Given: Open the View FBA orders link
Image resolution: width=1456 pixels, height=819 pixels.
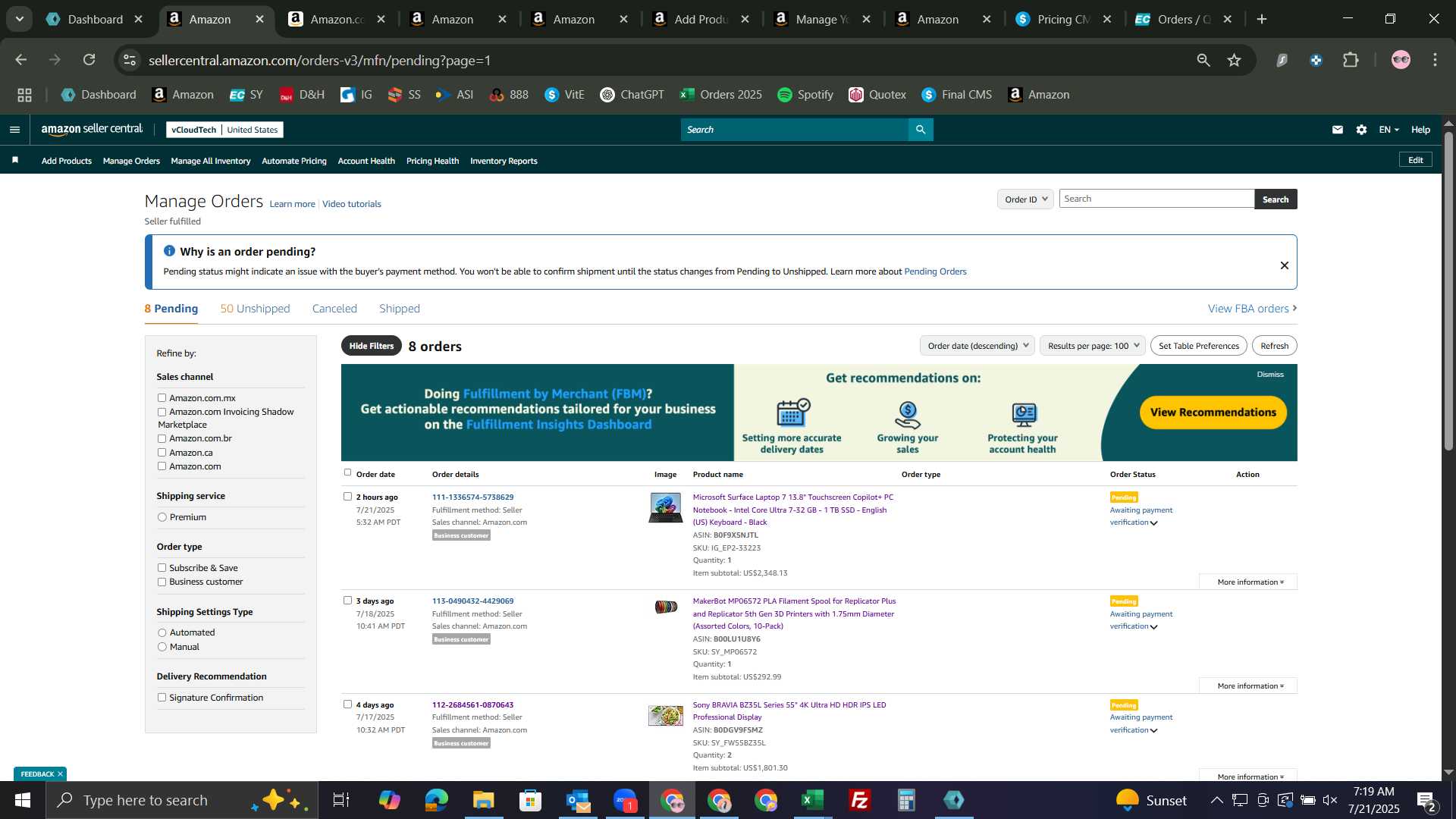Looking at the screenshot, I should [1252, 309].
